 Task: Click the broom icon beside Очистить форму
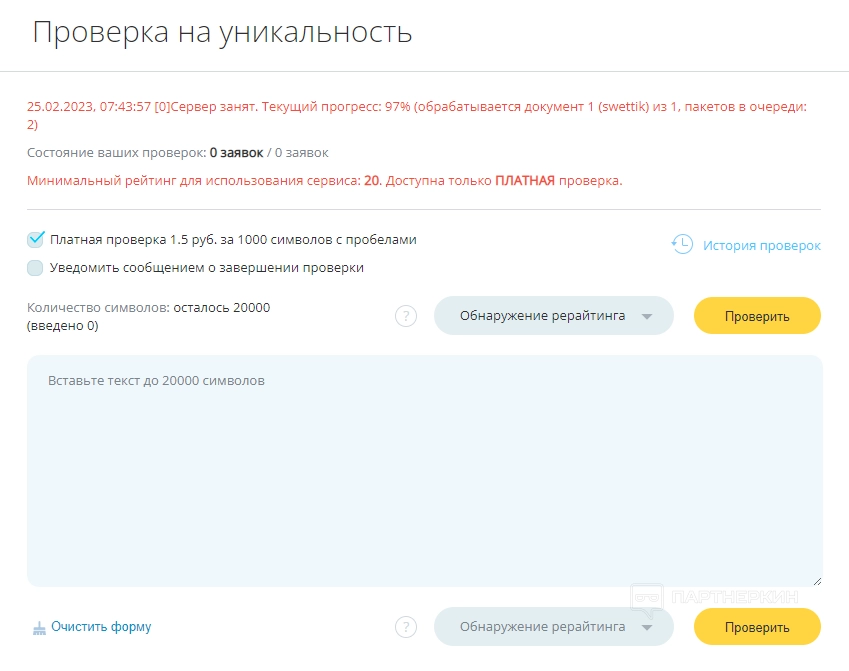click(x=40, y=628)
